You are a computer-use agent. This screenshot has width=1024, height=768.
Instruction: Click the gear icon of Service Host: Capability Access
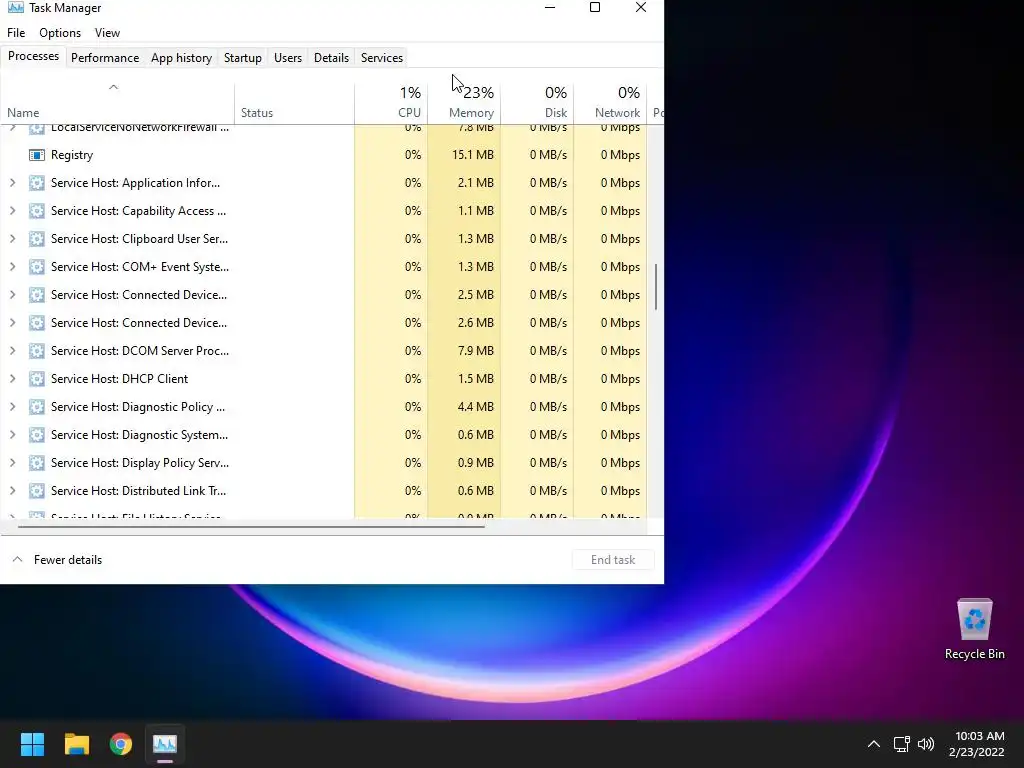pos(37,211)
